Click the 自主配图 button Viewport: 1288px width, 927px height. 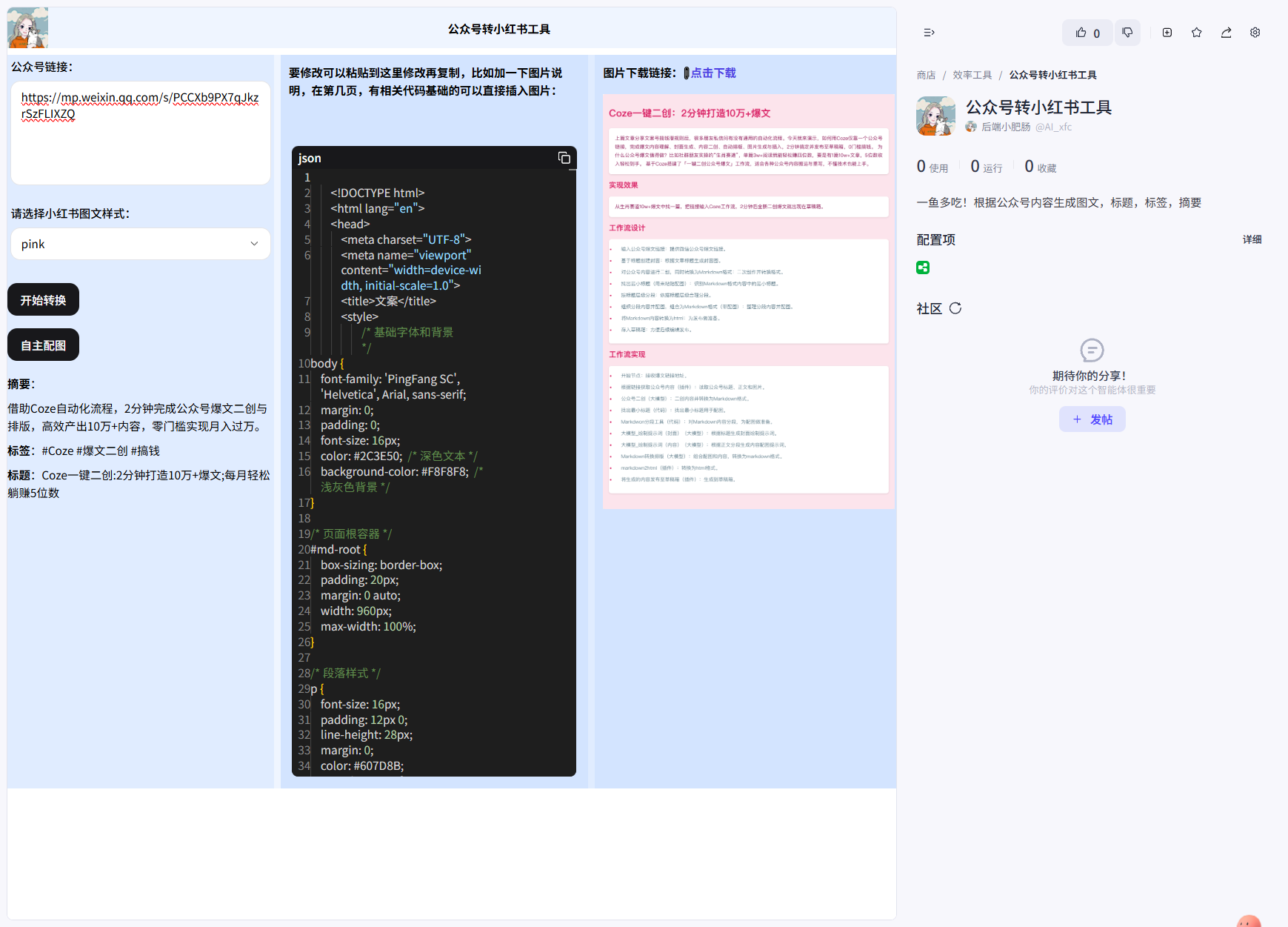click(43, 345)
